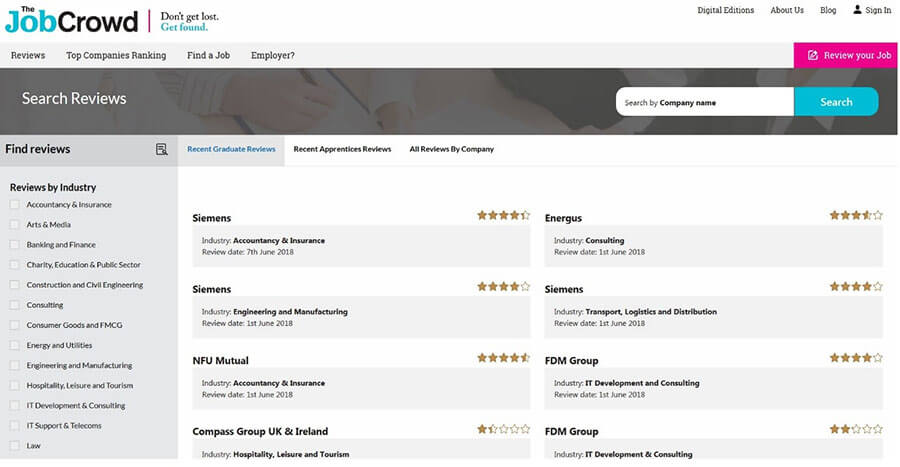Click the JobCrowd logo

click(x=70, y=19)
